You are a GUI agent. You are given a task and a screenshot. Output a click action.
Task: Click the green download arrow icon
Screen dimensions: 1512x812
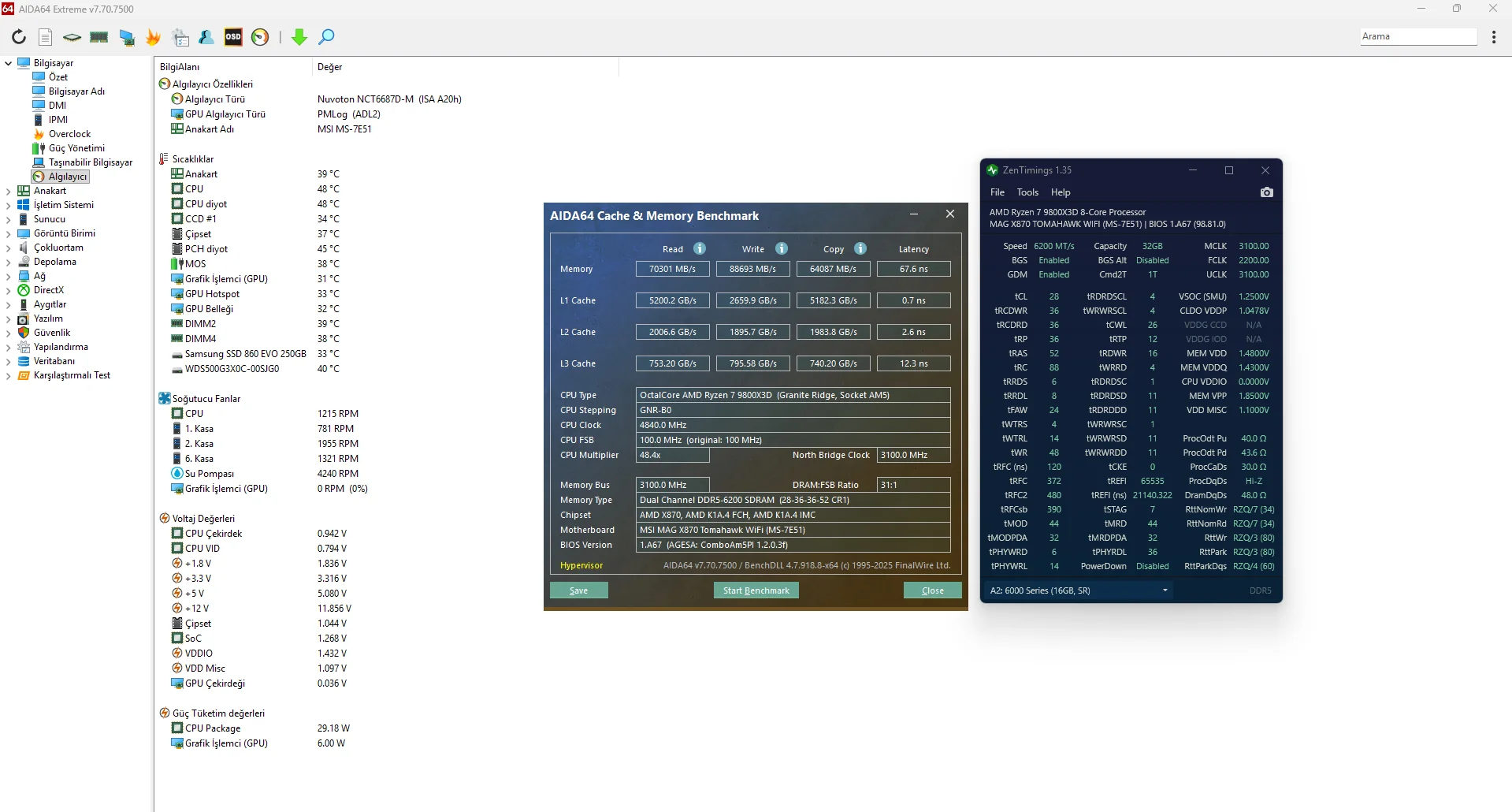(299, 37)
